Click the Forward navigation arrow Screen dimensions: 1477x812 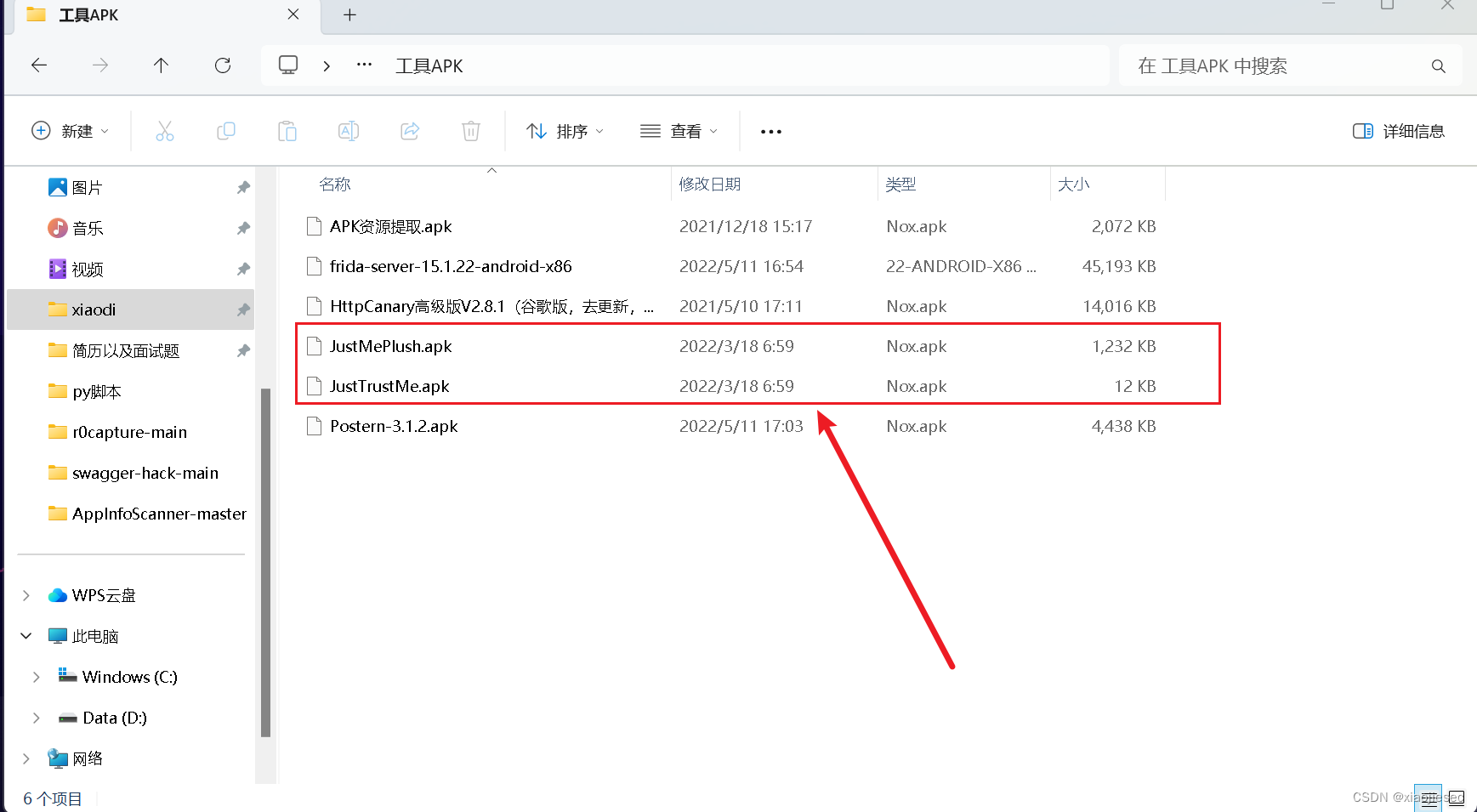[x=100, y=65]
